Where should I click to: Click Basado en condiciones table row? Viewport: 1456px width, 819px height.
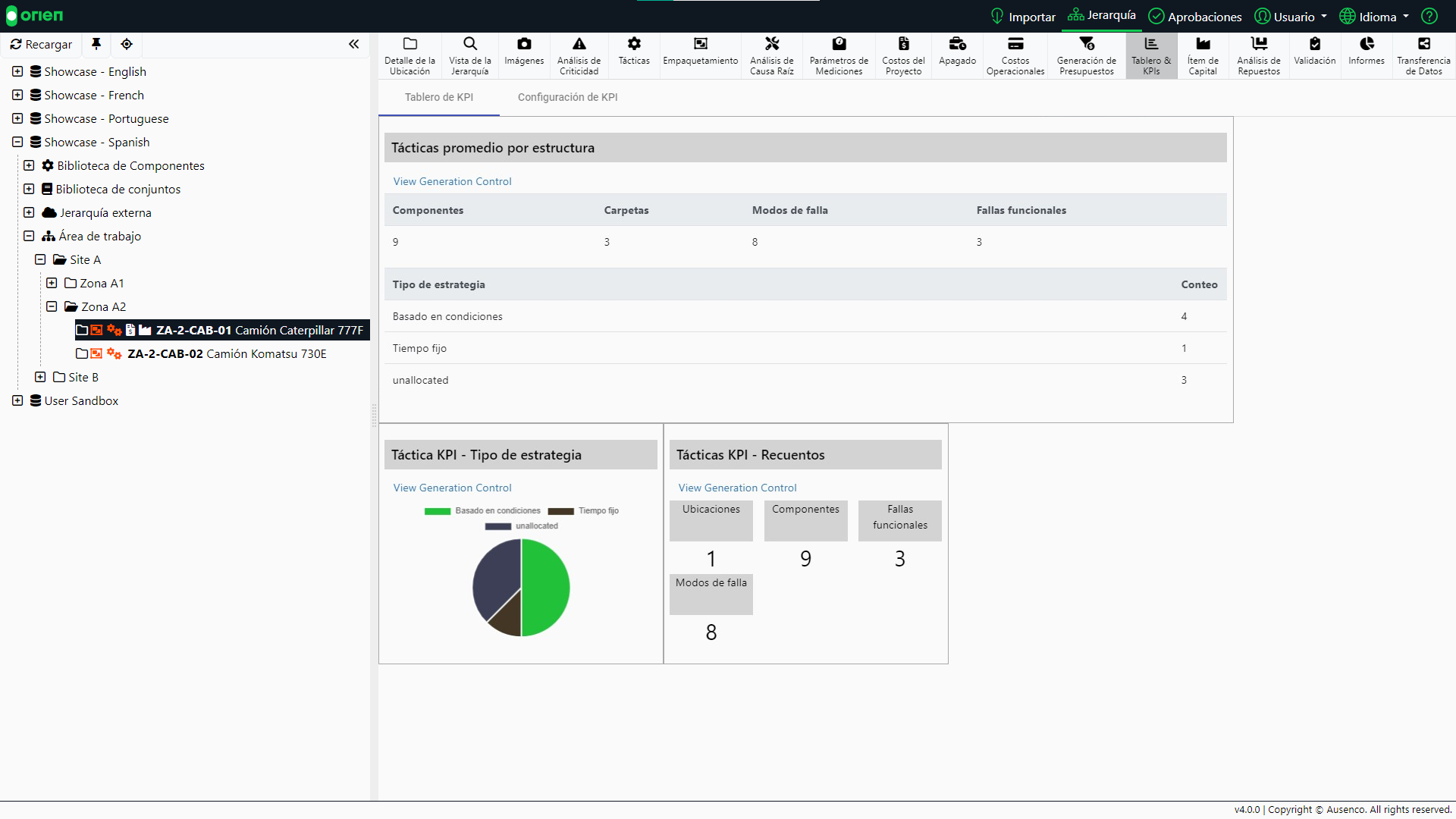(805, 316)
